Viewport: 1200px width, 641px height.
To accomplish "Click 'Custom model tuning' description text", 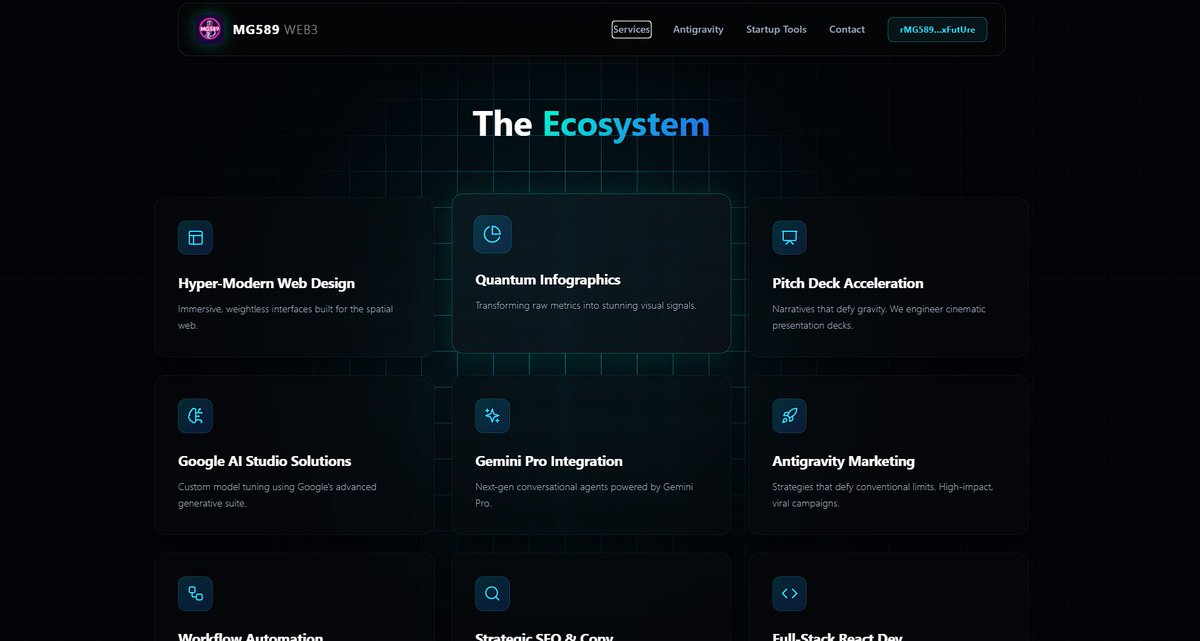I will click(277, 495).
